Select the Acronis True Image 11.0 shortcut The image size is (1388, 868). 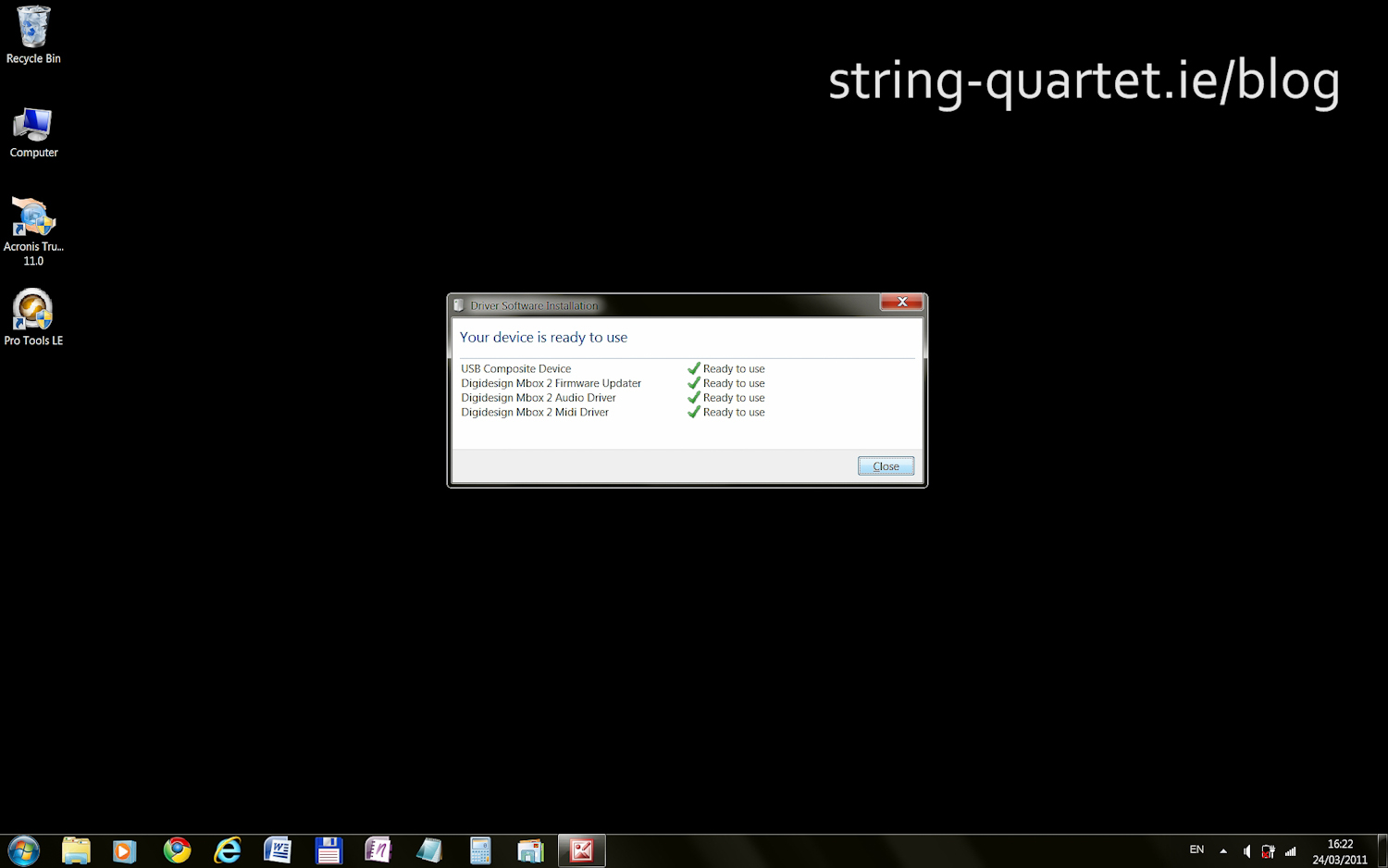pos(33,231)
